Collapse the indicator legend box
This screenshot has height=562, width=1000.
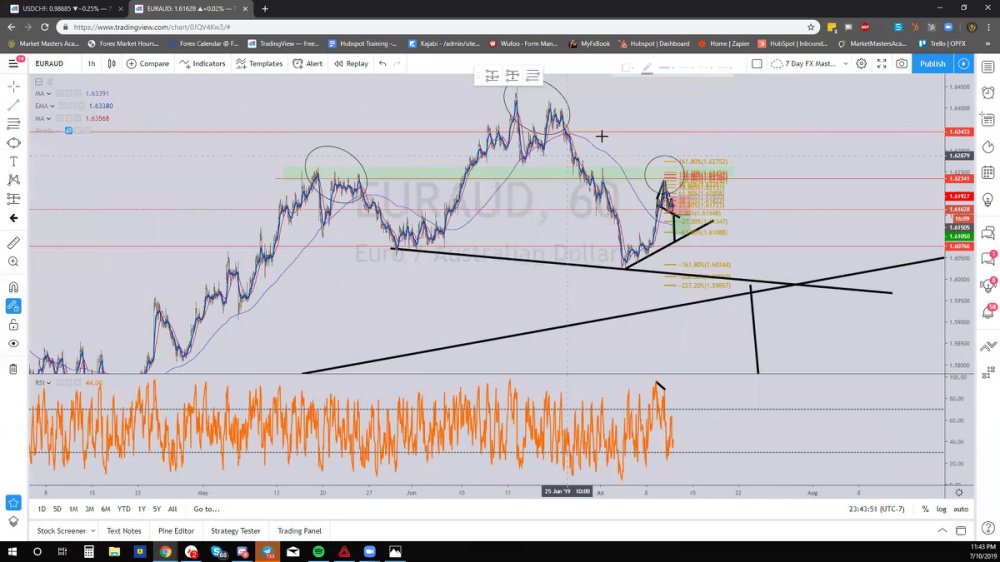coord(39,82)
